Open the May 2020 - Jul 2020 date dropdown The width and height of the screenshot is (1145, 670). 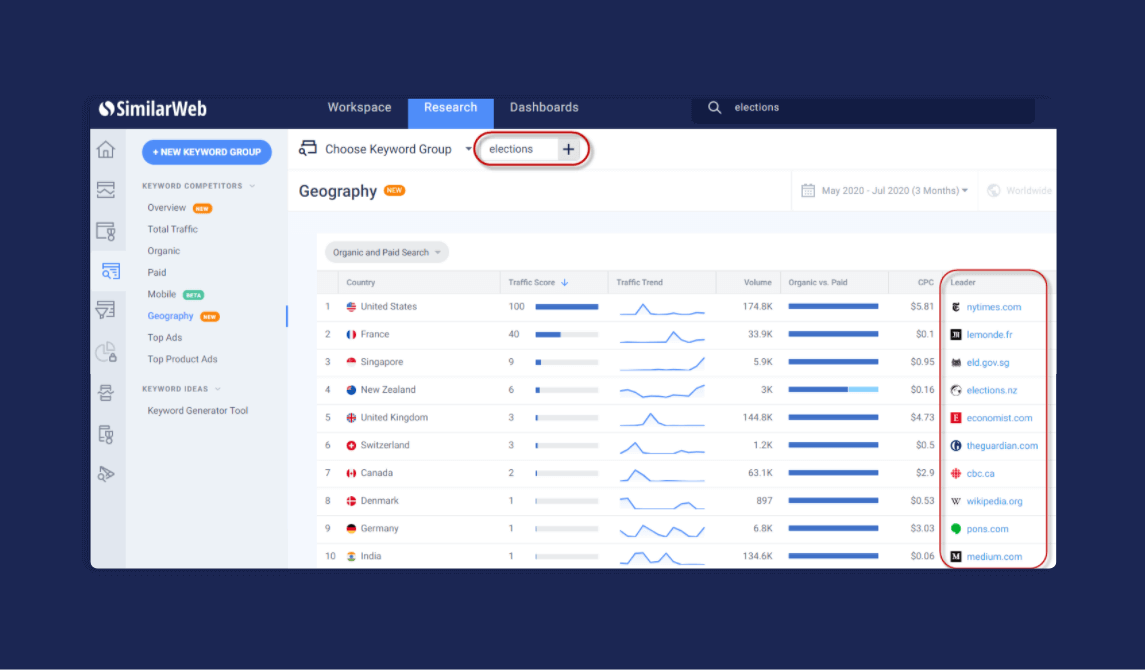(894, 191)
